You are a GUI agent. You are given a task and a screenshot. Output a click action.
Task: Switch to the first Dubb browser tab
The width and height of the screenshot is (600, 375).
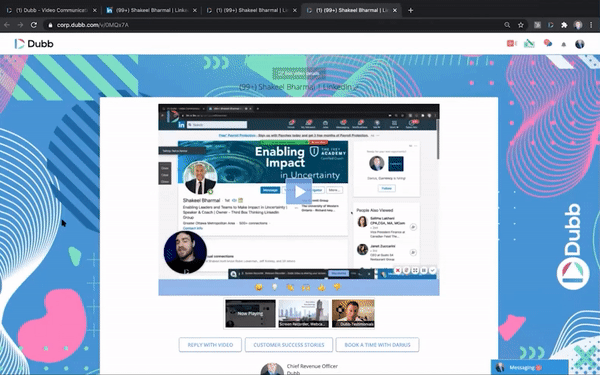[x=51, y=10]
